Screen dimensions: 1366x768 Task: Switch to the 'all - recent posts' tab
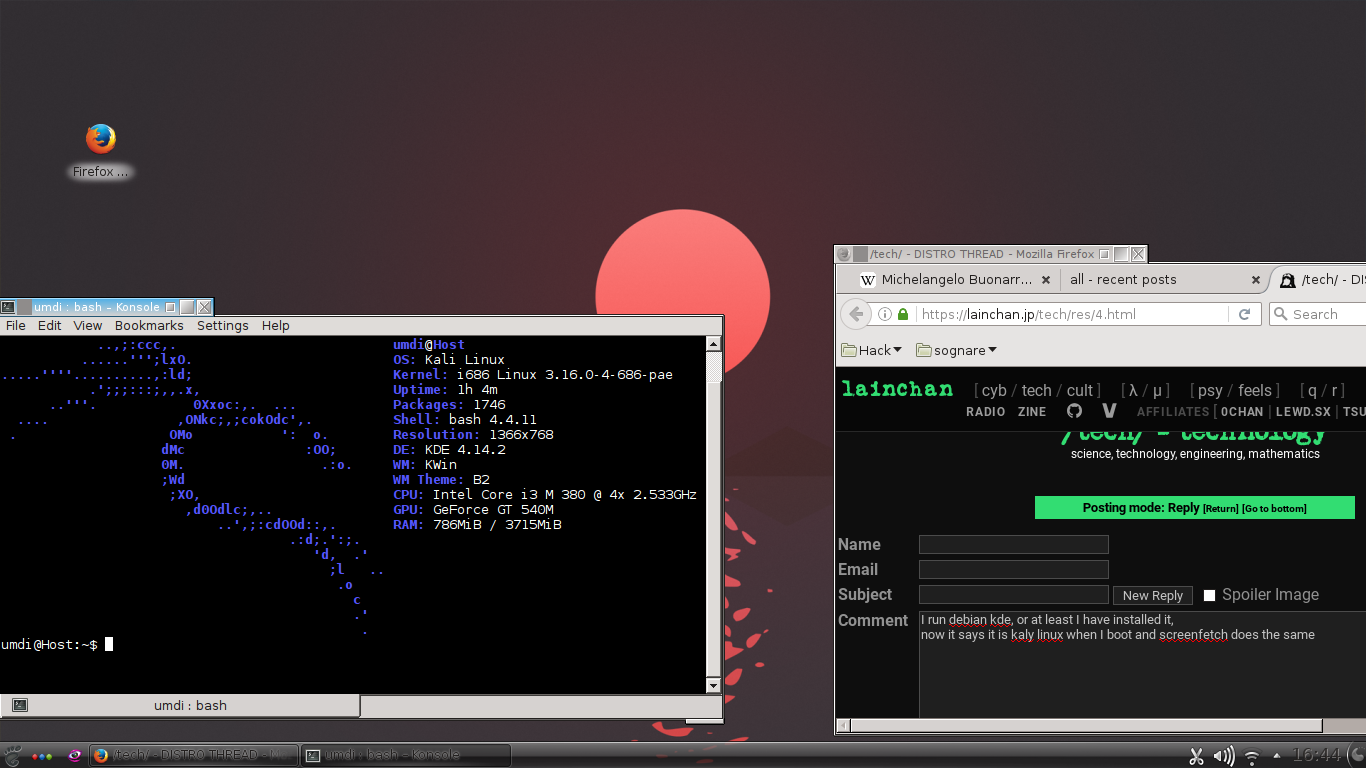[x=1123, y=280]
